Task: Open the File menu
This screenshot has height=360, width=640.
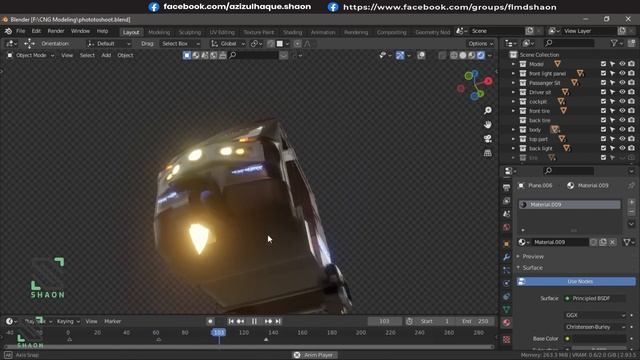Action: click(20, 31)
